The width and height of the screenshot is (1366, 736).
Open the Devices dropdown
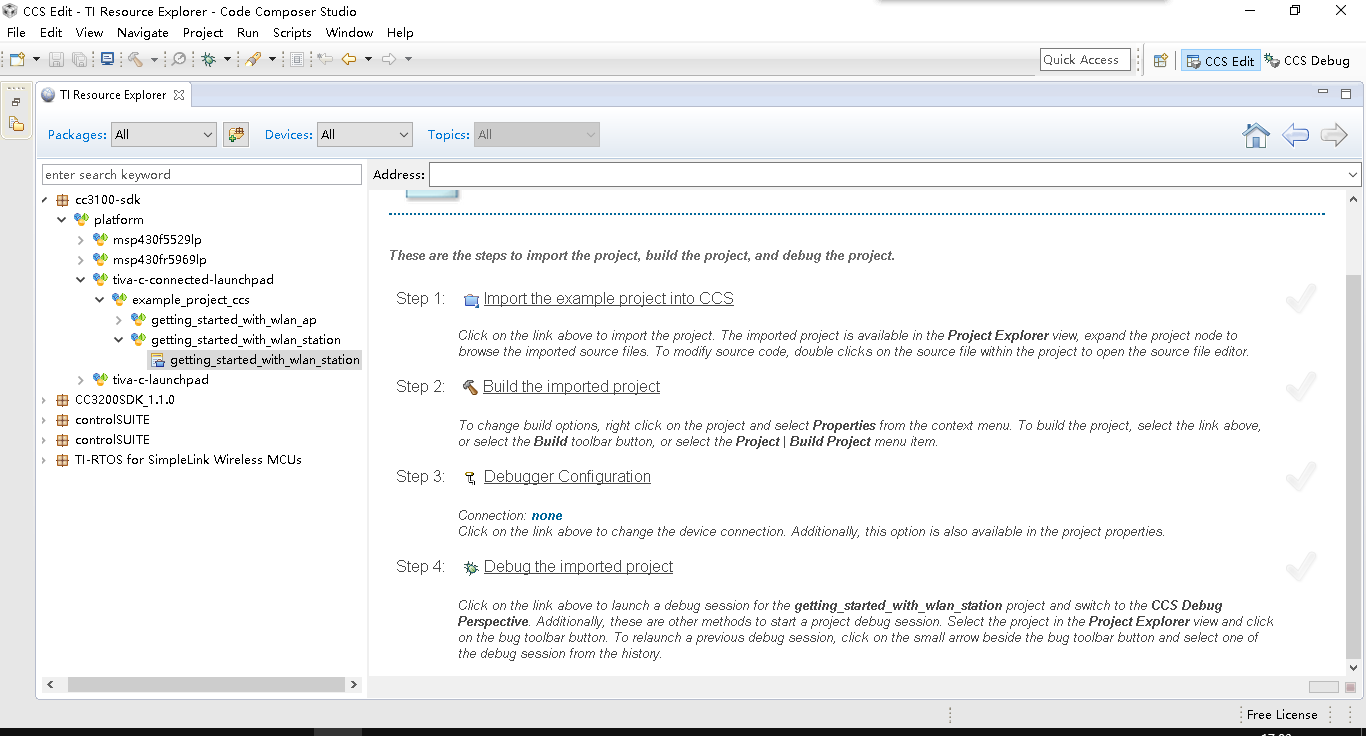click(365, 134)
